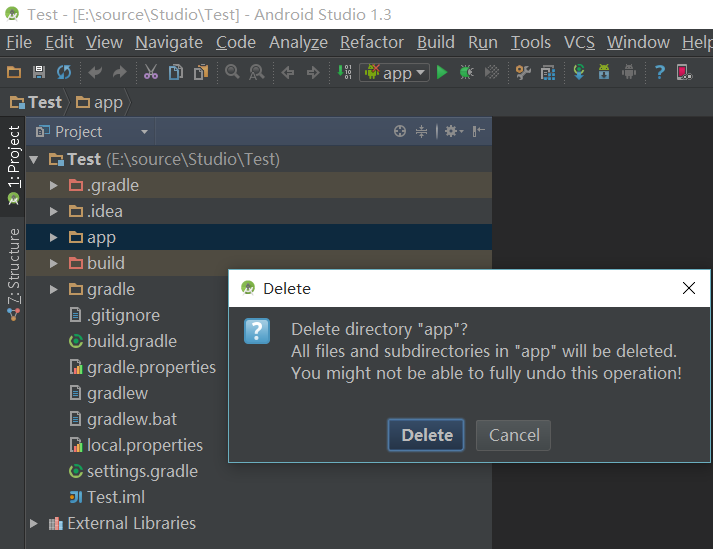The height and width of the screenshot is (549, 713).
Task: Open the Refactor menu
Action: click(x=372, y=42)
